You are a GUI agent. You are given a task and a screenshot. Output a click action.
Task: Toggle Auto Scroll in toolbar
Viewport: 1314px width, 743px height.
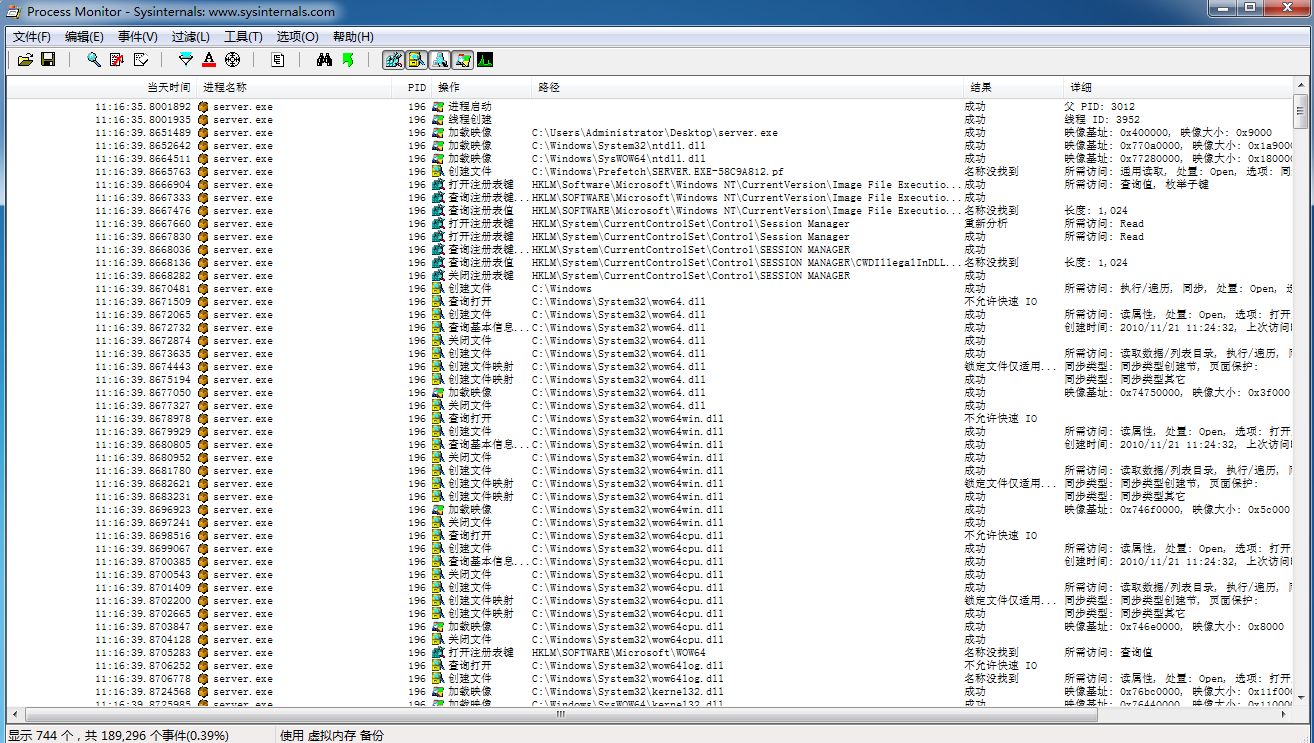coord(117,60)
